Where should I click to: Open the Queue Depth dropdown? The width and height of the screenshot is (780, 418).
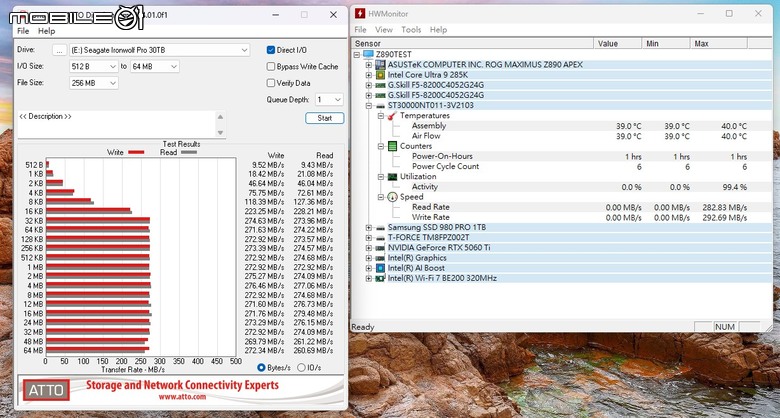[329, 100]
